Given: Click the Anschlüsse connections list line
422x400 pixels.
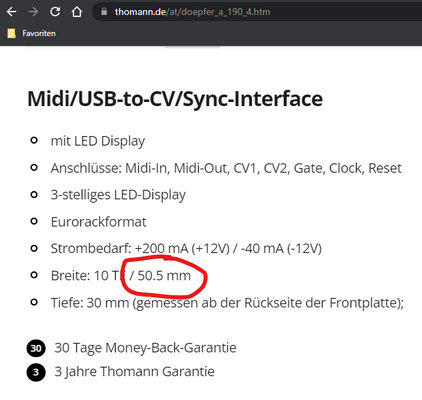Looking at the screenshot, I should 226,168.
